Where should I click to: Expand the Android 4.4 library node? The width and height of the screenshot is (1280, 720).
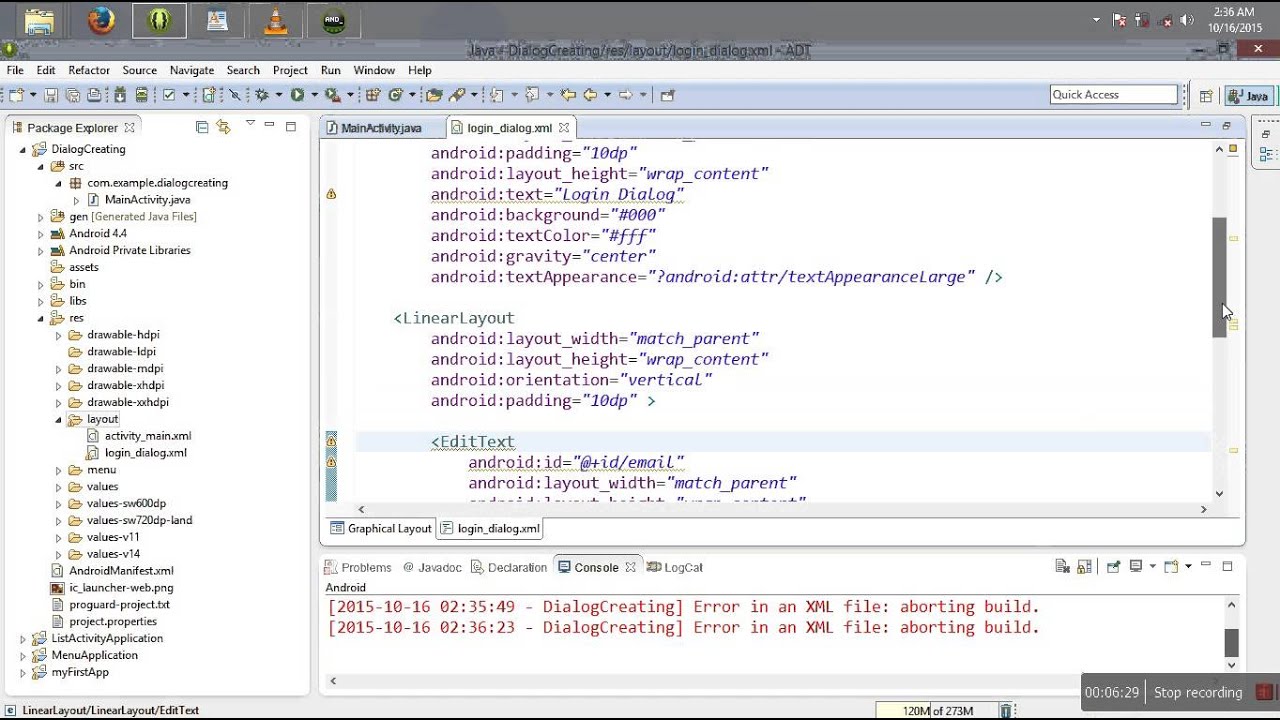click(x=41, y=234)
